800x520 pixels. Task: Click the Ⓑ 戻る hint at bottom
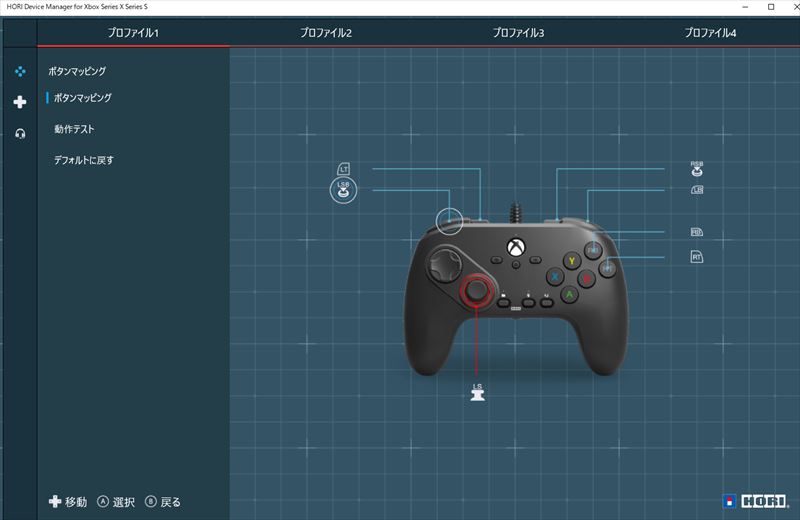click(163, 502)
